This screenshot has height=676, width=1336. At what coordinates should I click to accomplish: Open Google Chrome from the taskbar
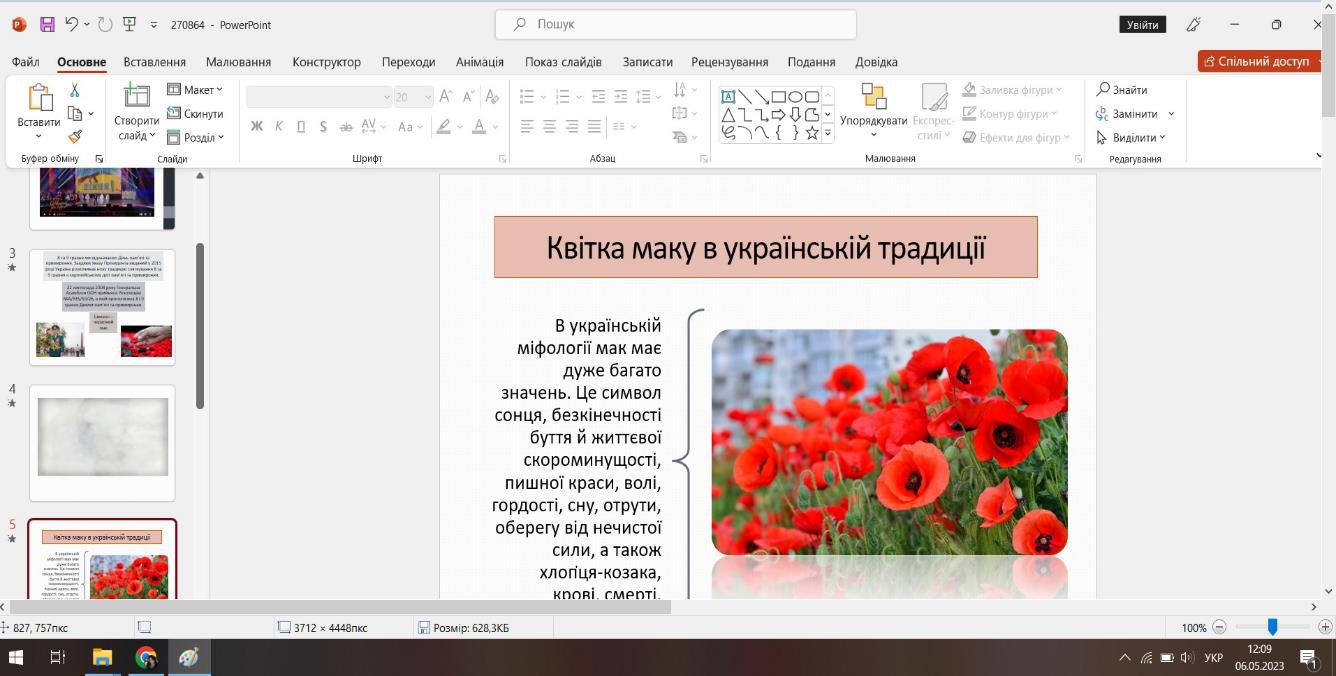(x=146, y=657)
